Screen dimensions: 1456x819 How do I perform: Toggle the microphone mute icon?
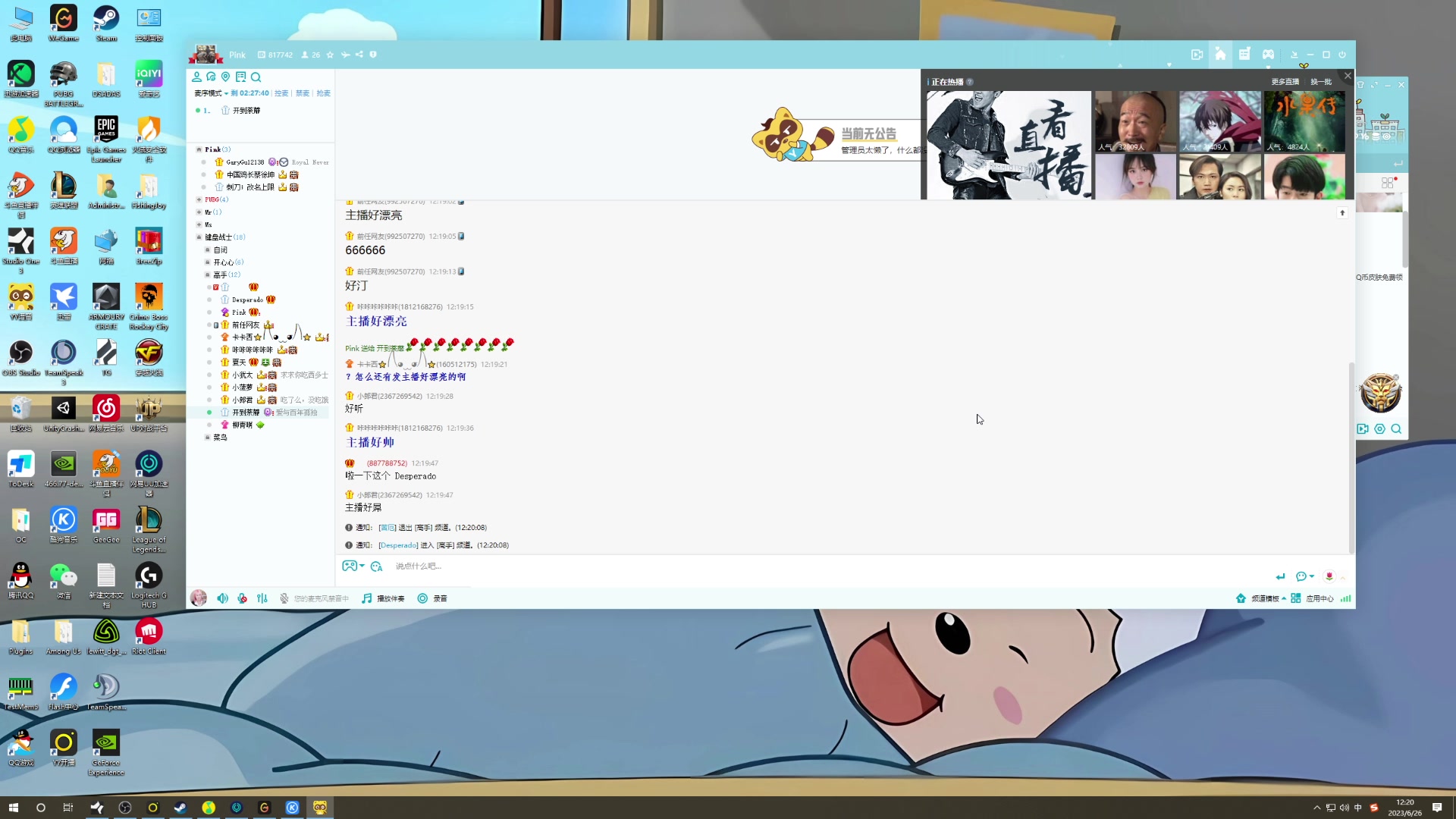click(242, 598)
